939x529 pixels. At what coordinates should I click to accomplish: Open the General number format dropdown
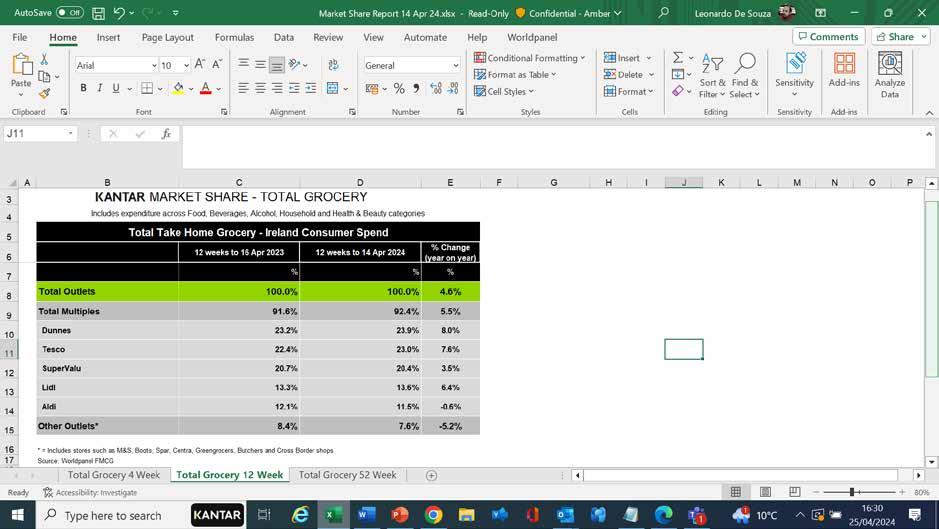click(x=456, y=65)
